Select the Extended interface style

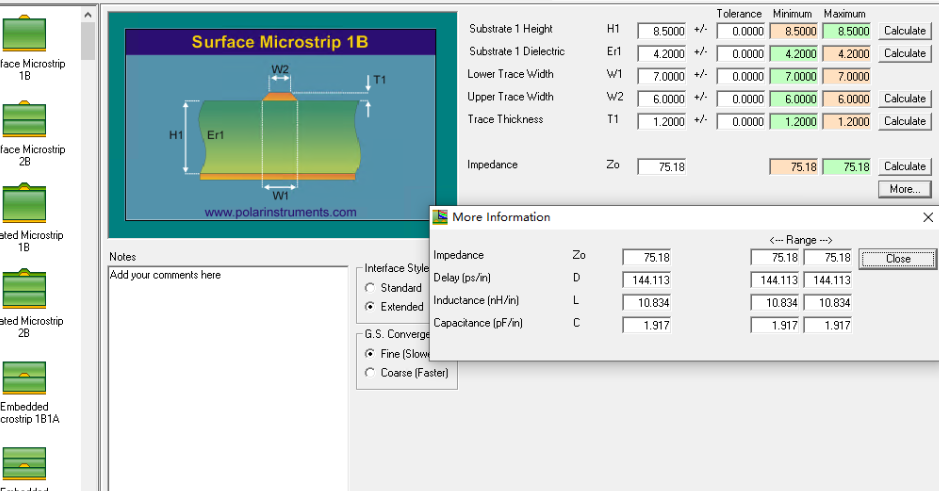370,307
